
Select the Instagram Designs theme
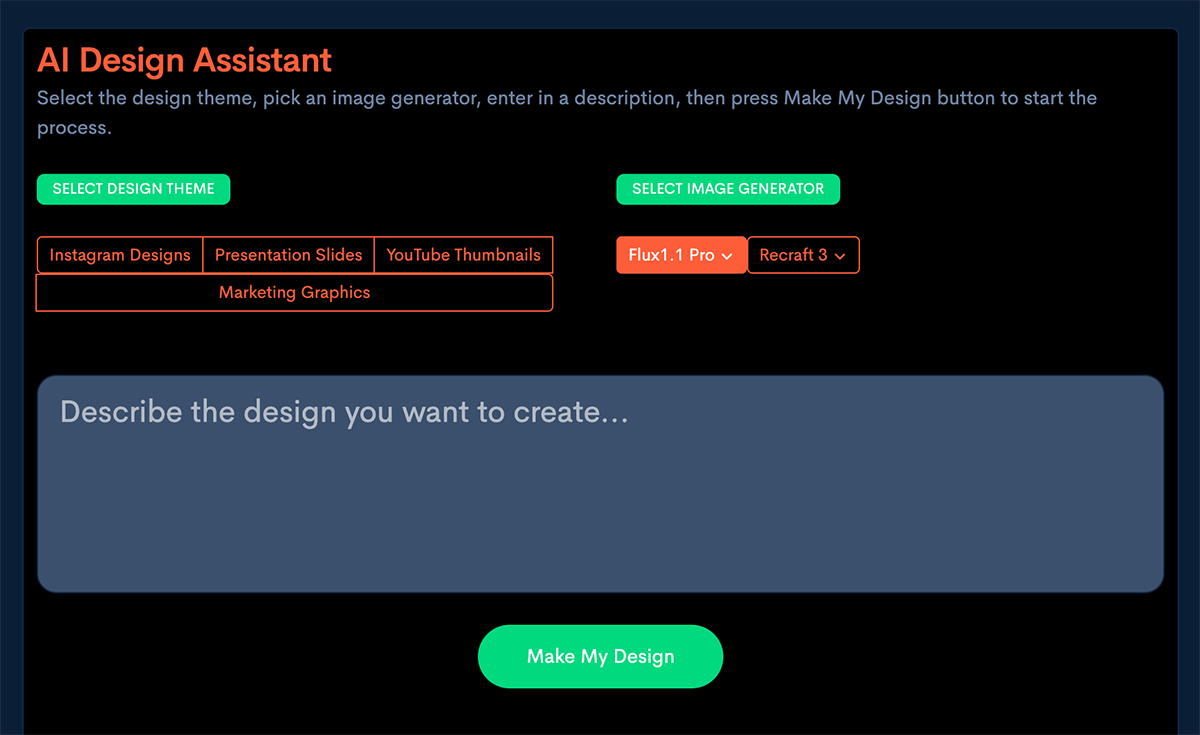point(120,255)
